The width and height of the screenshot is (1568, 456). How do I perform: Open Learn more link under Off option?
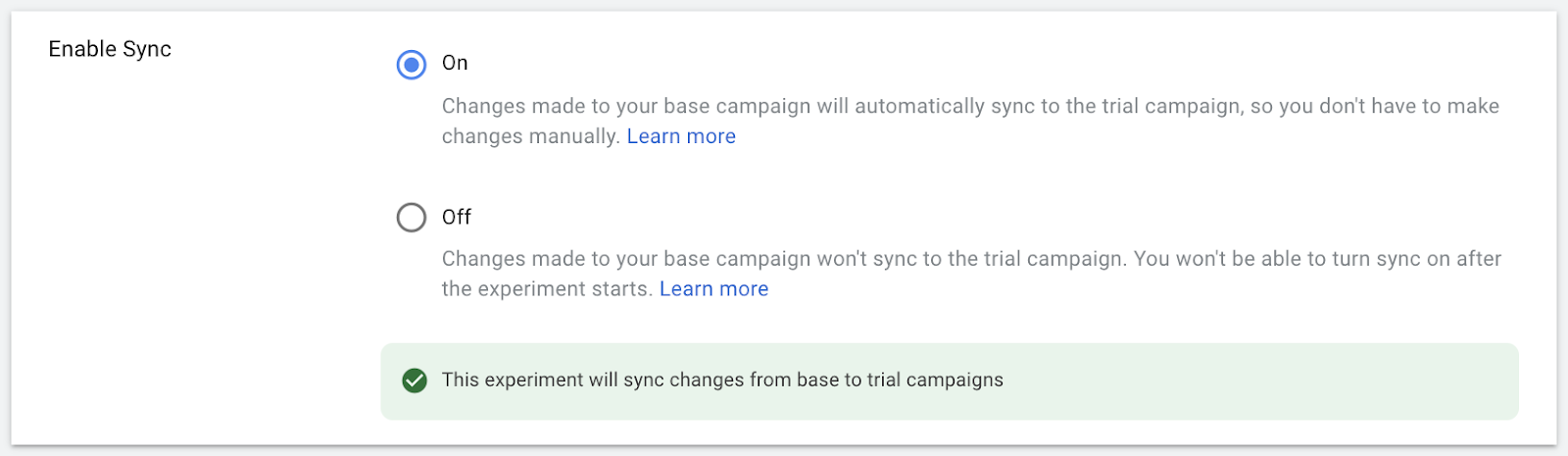click(x=713, y=289)
